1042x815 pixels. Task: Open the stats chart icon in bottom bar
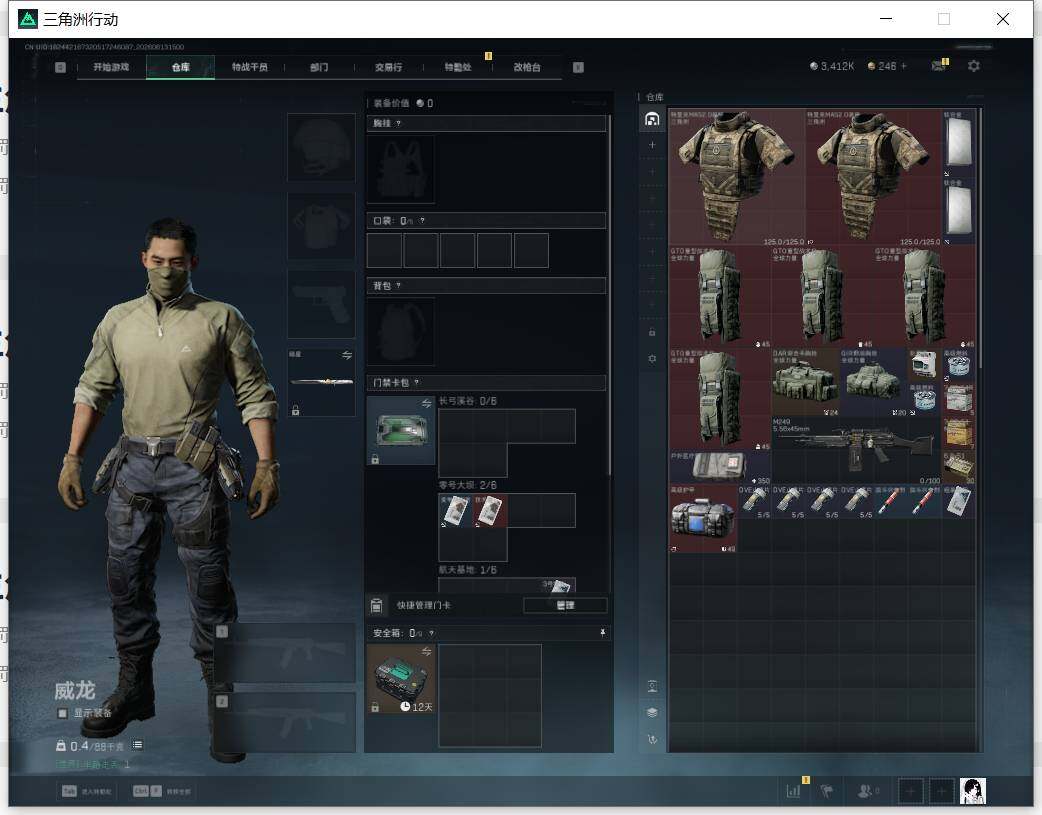pyautogui.click(x=793, y=790)
